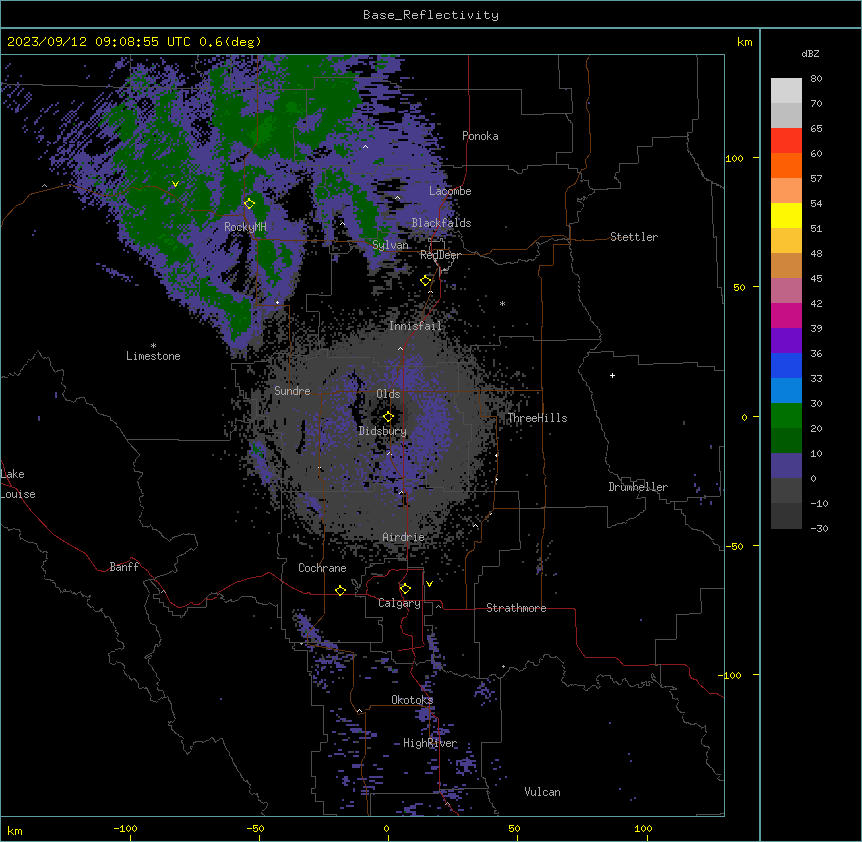862x842 pixels.
Task: Click the Innisfail city label
Action: click(415, 326)
